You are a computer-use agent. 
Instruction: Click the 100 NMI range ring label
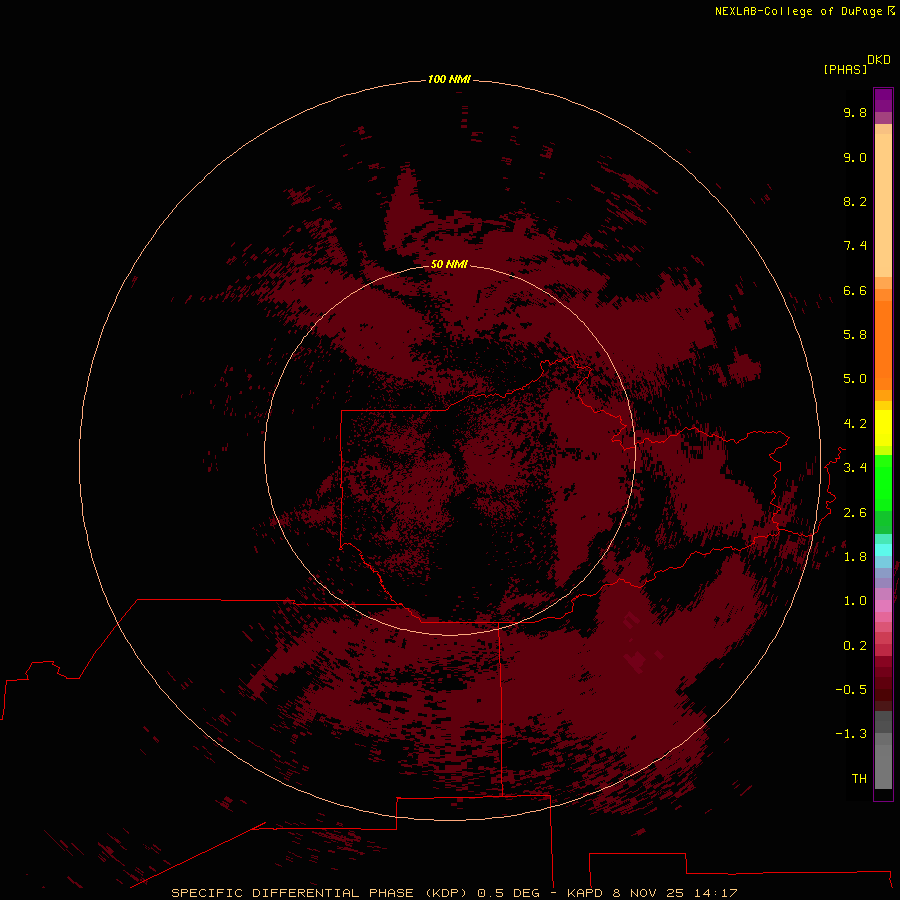point(449,79)
